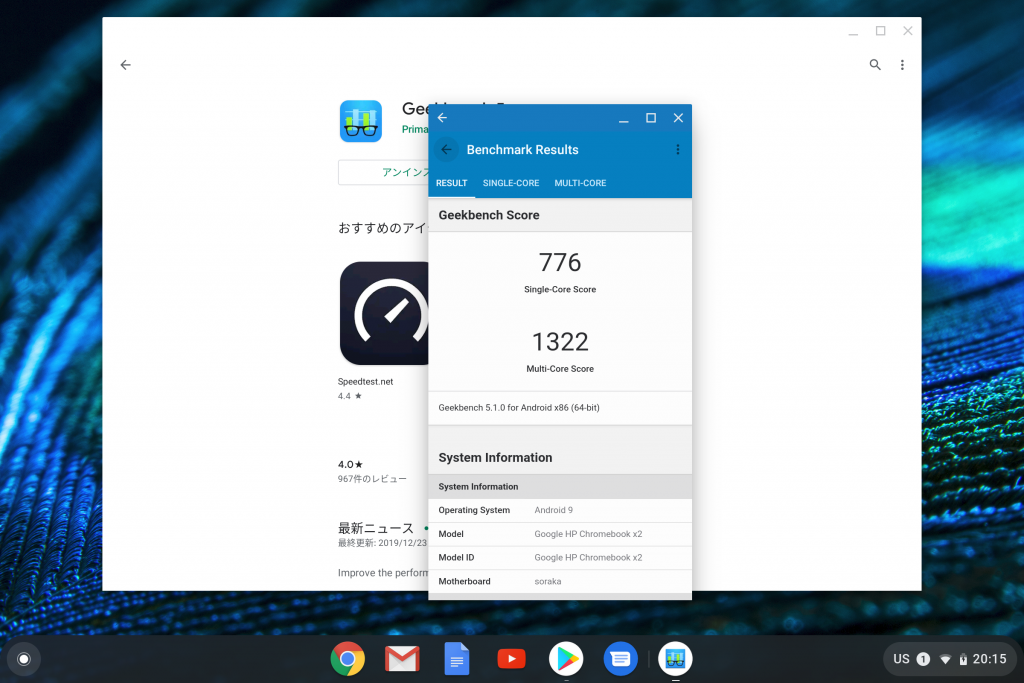Click the Geekbench app icon in Play Store
1024x683 pixels.
tap(360, 121)
